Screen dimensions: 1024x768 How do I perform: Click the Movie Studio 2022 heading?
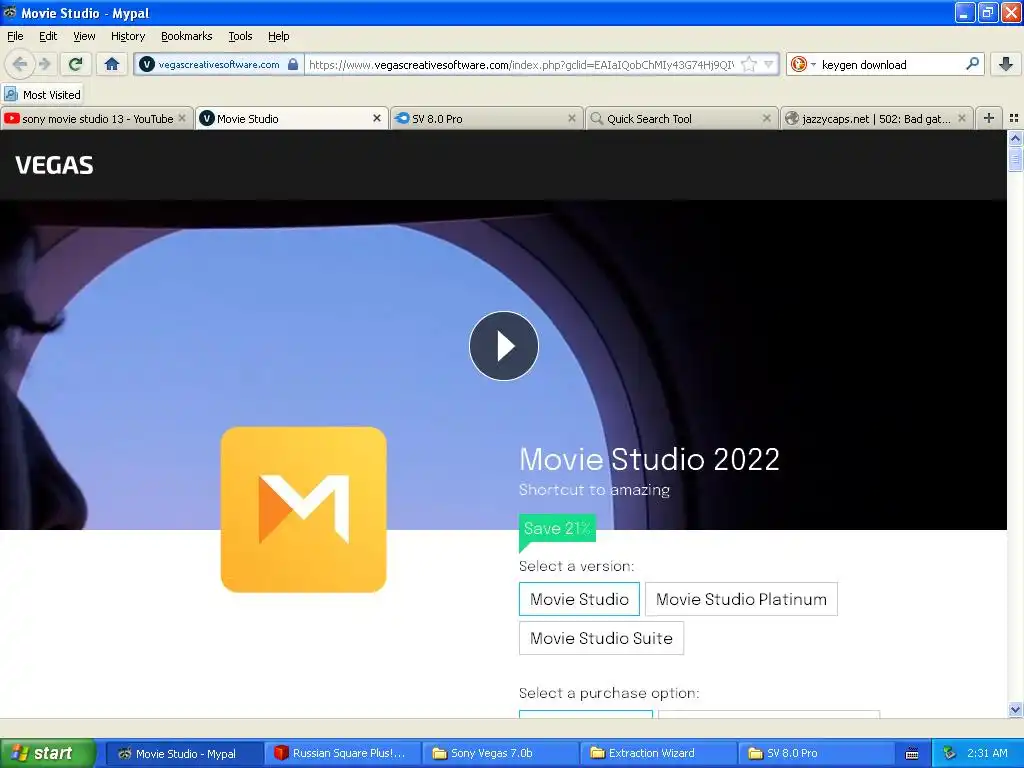(649, 459)
